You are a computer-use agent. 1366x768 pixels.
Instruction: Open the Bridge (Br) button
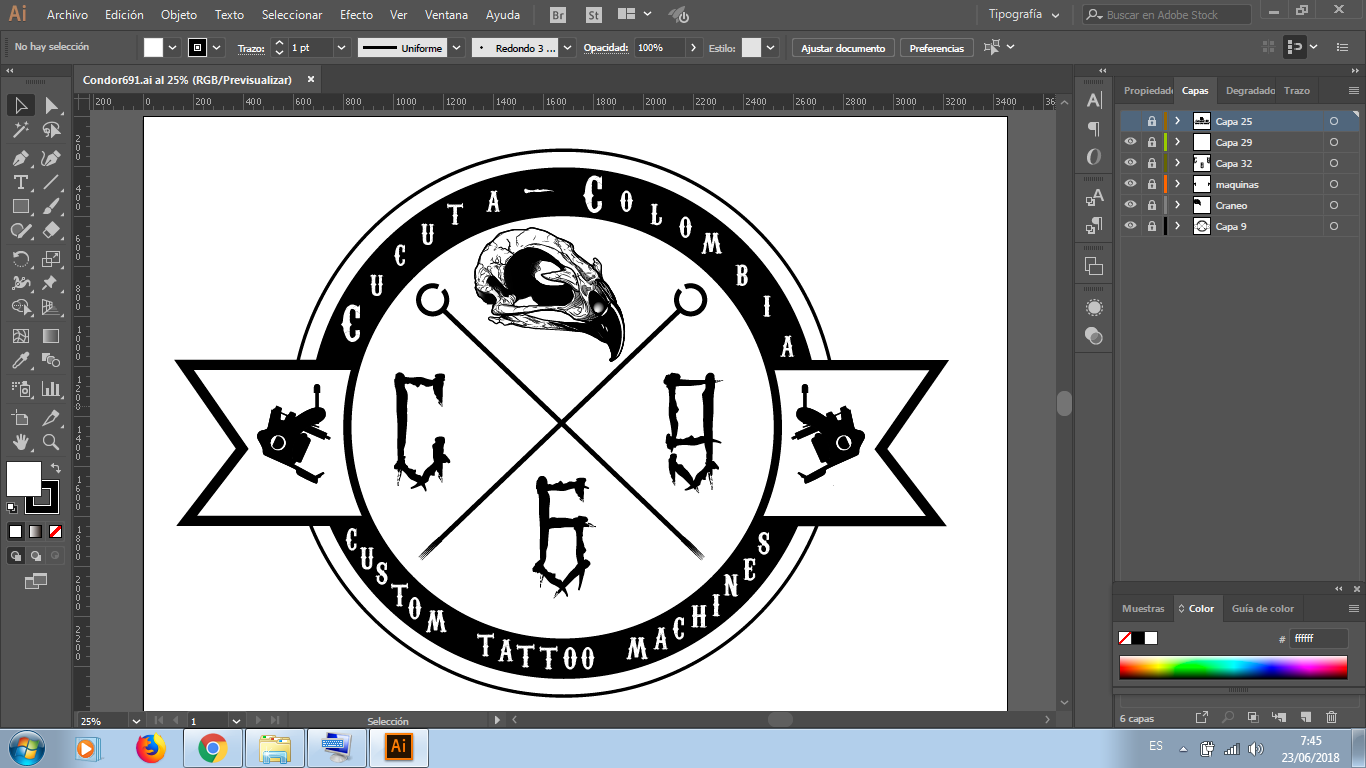[560, 15]
